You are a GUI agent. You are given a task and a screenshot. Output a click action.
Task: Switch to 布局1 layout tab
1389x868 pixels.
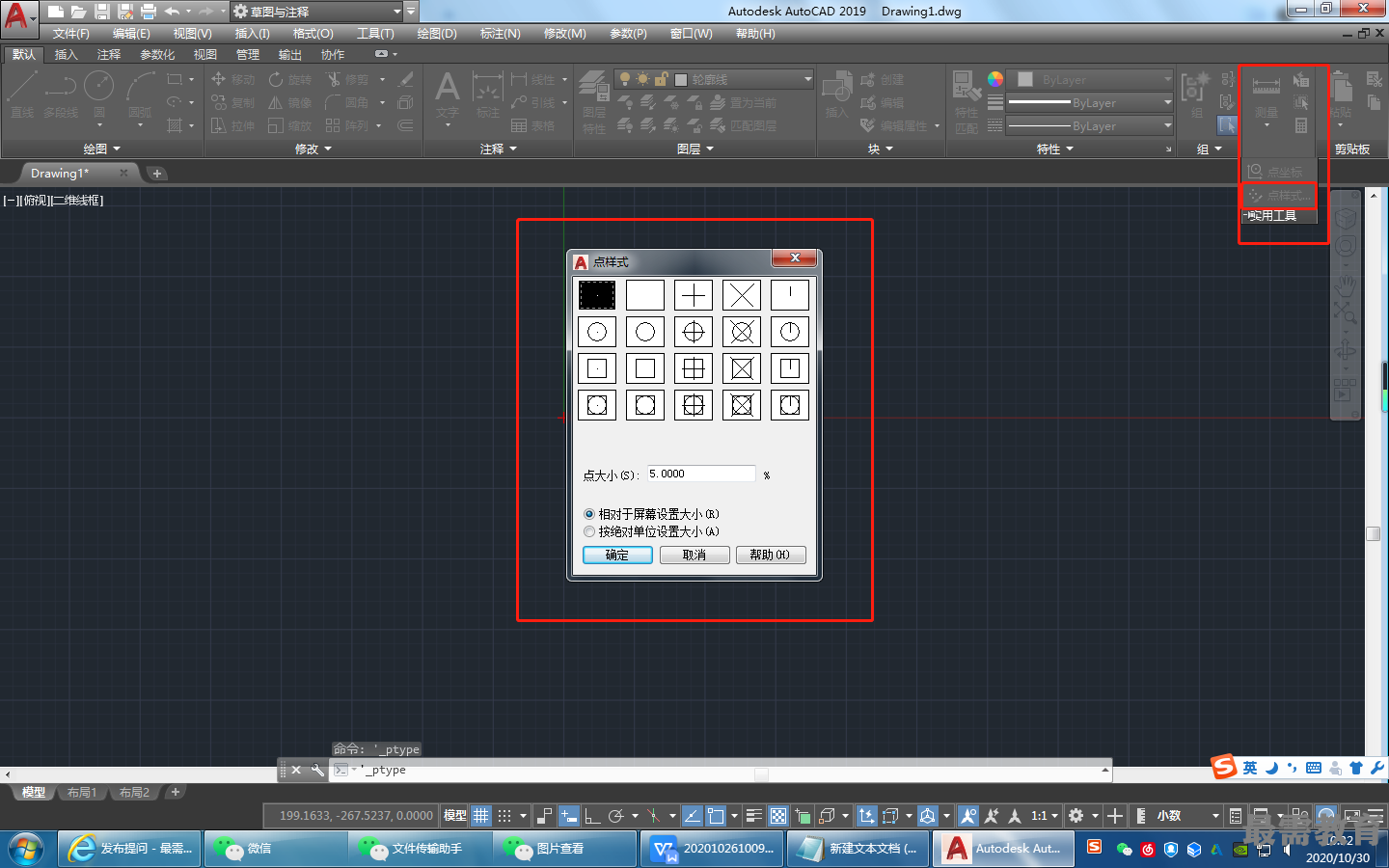(82, 793)
